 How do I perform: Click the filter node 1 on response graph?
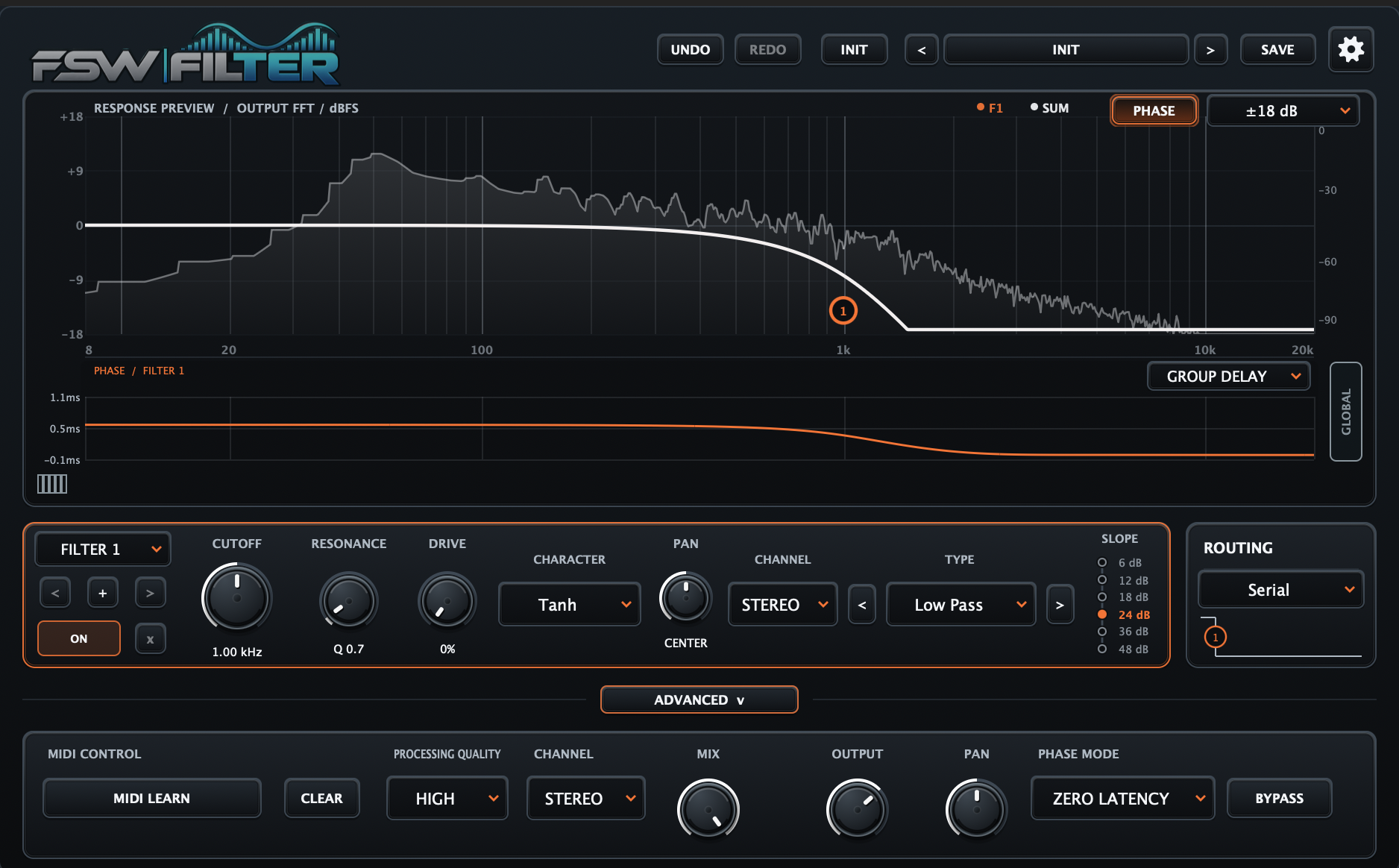(x=843, y=311)
